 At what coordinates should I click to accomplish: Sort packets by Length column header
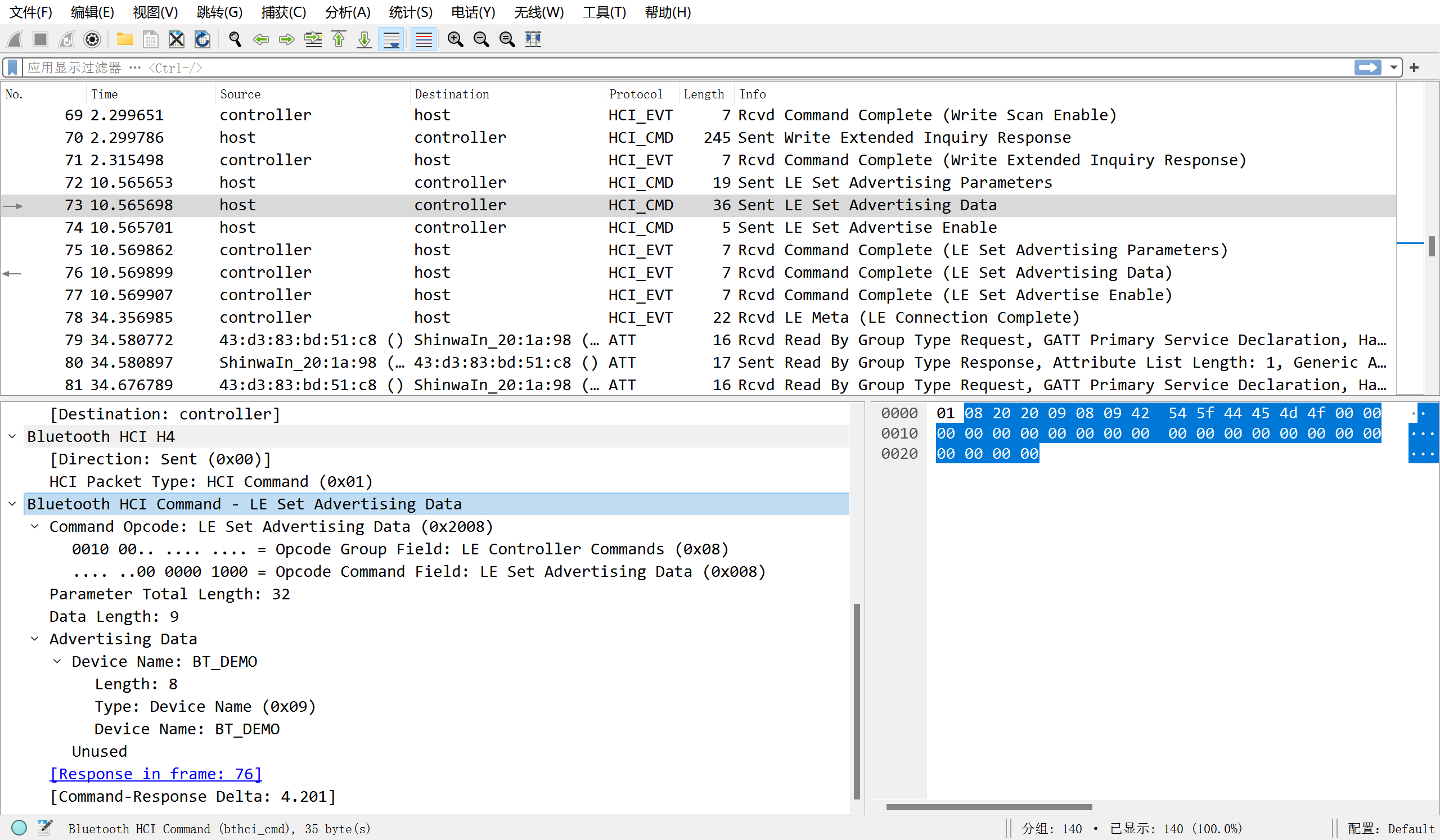706,94
